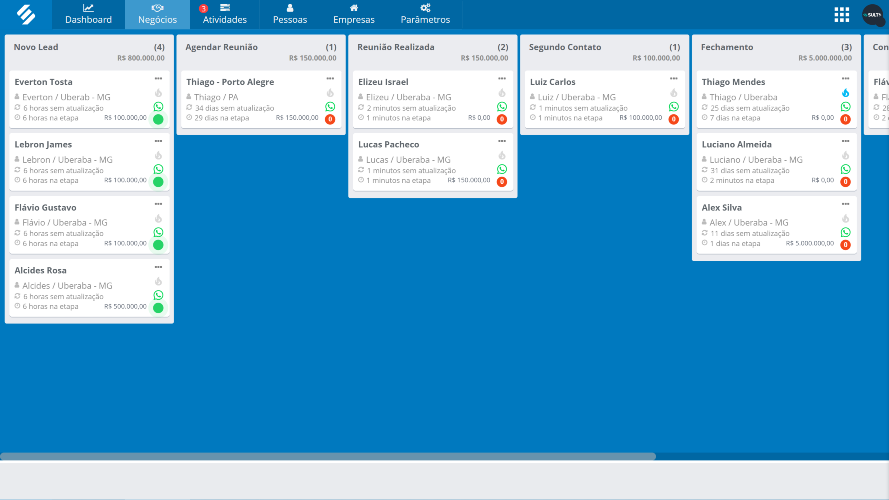The height and width of the screenshot is (500, 889).
Task: Toggle the blue flame on Thiago Mendes card
Action: (845, 93)
